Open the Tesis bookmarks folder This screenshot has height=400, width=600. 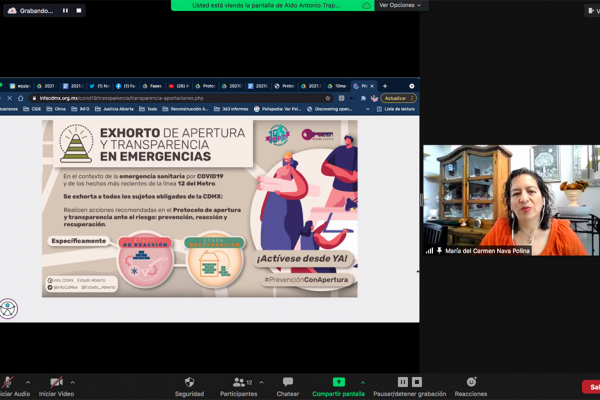click(148, 109)
